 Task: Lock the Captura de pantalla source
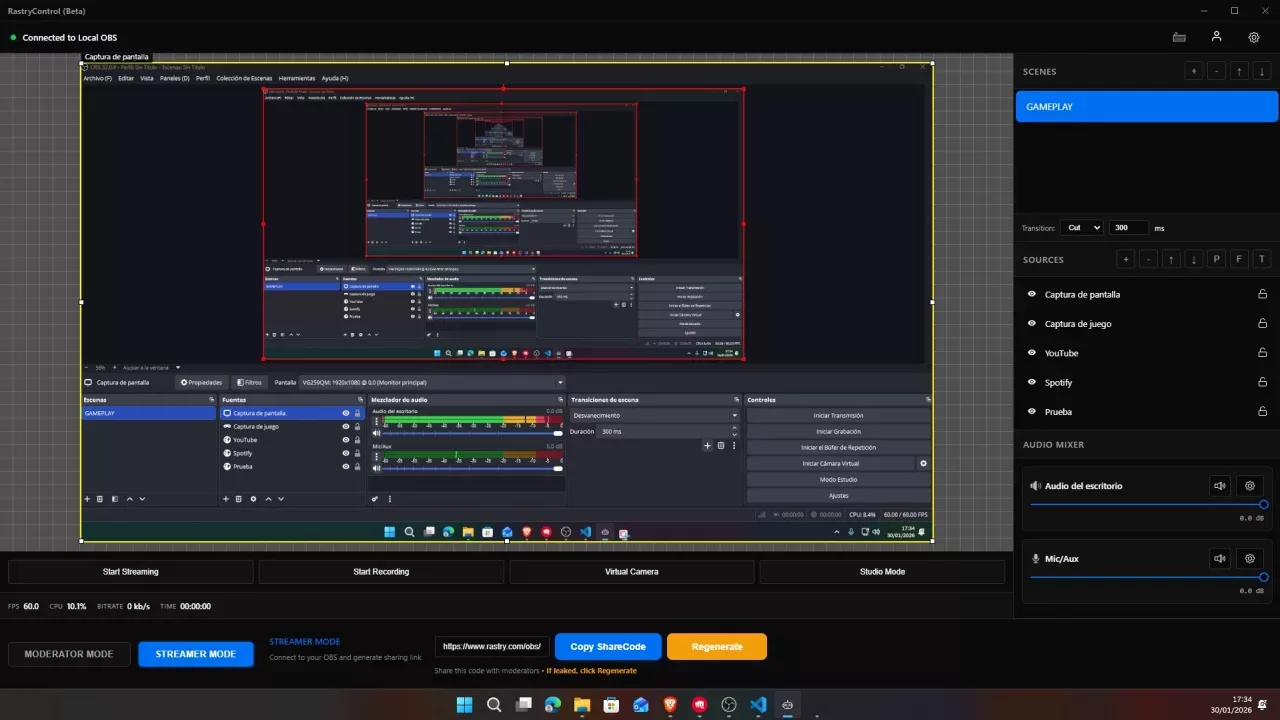click(x=1262, y=294)
